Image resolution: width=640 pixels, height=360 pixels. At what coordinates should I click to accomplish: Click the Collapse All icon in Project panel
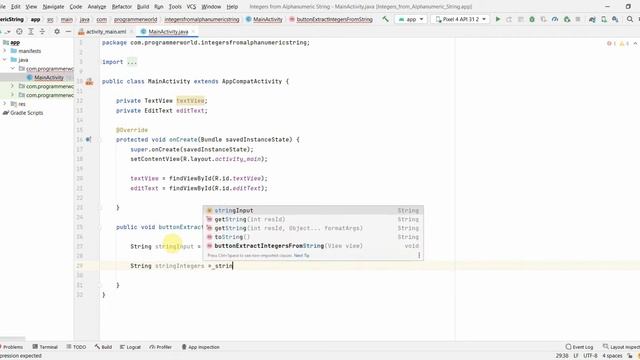click(x=42, y=31)
